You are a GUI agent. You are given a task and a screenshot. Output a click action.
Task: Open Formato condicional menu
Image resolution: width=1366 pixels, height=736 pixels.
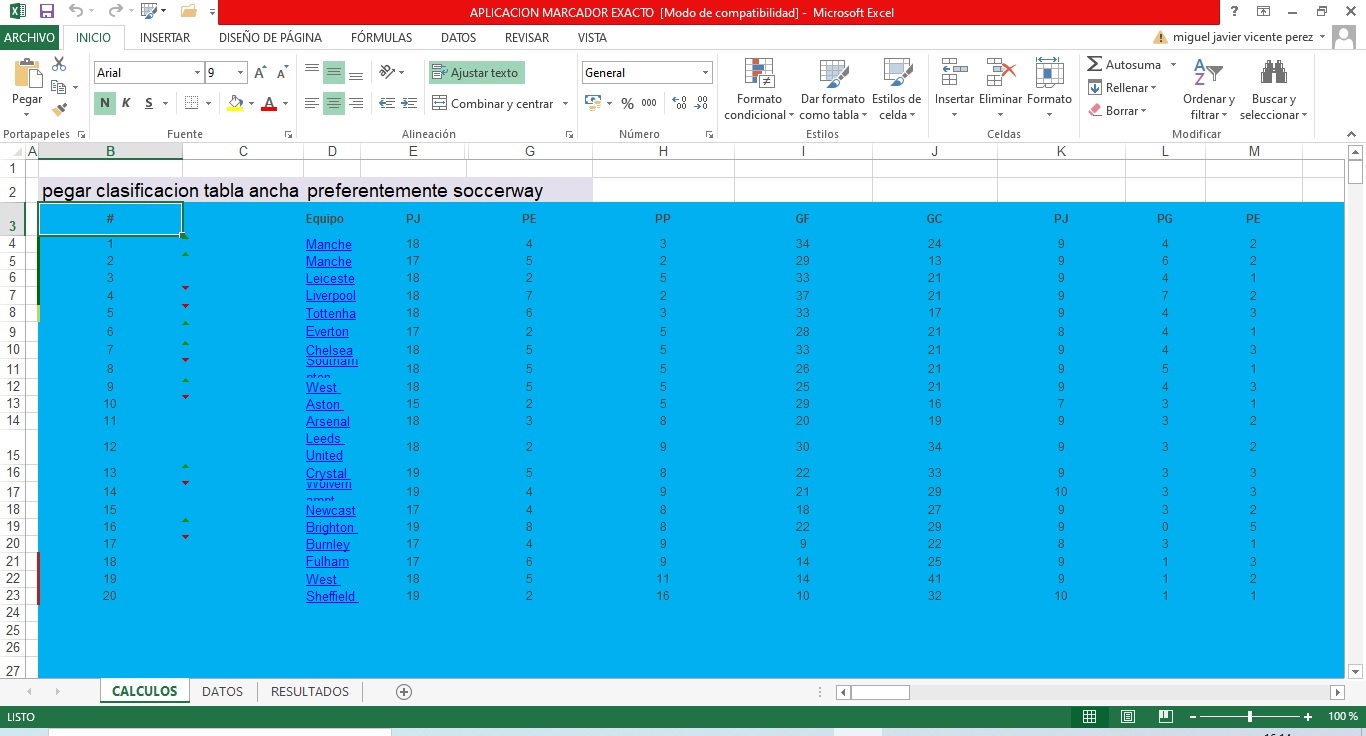coord(759,89)
